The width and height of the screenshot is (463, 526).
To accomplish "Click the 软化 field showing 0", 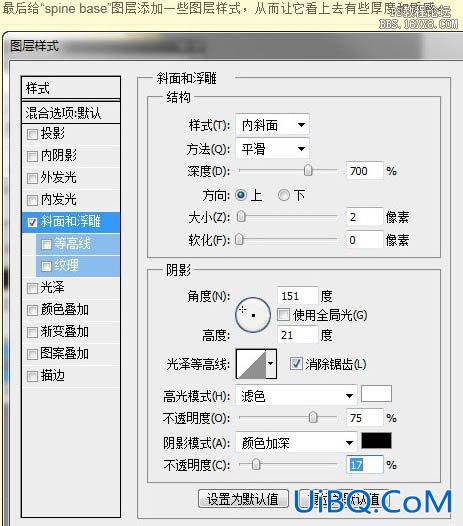I will (364, 240).
